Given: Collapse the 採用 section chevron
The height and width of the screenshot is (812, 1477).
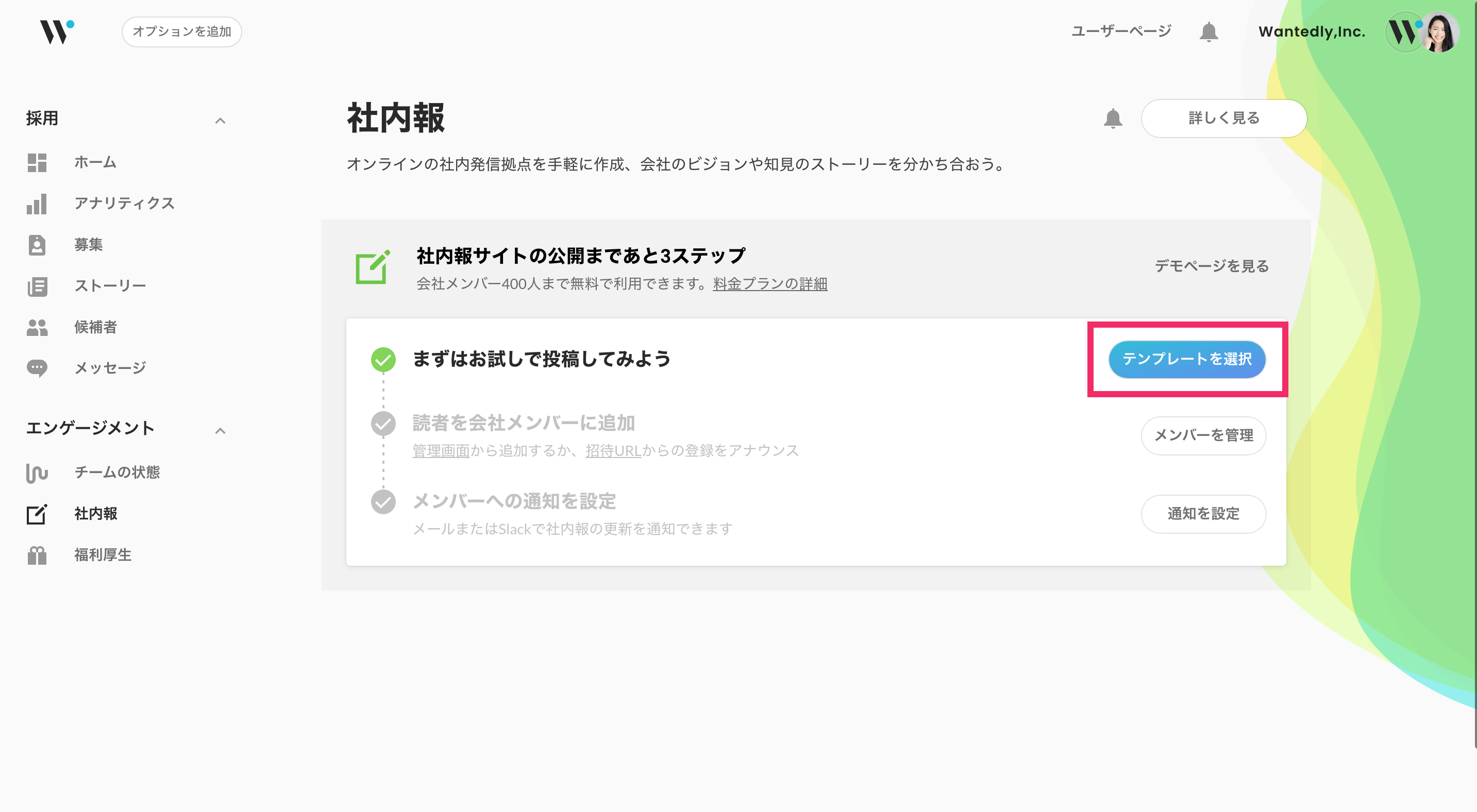Looking at the screenshot, I should [220, 121].
